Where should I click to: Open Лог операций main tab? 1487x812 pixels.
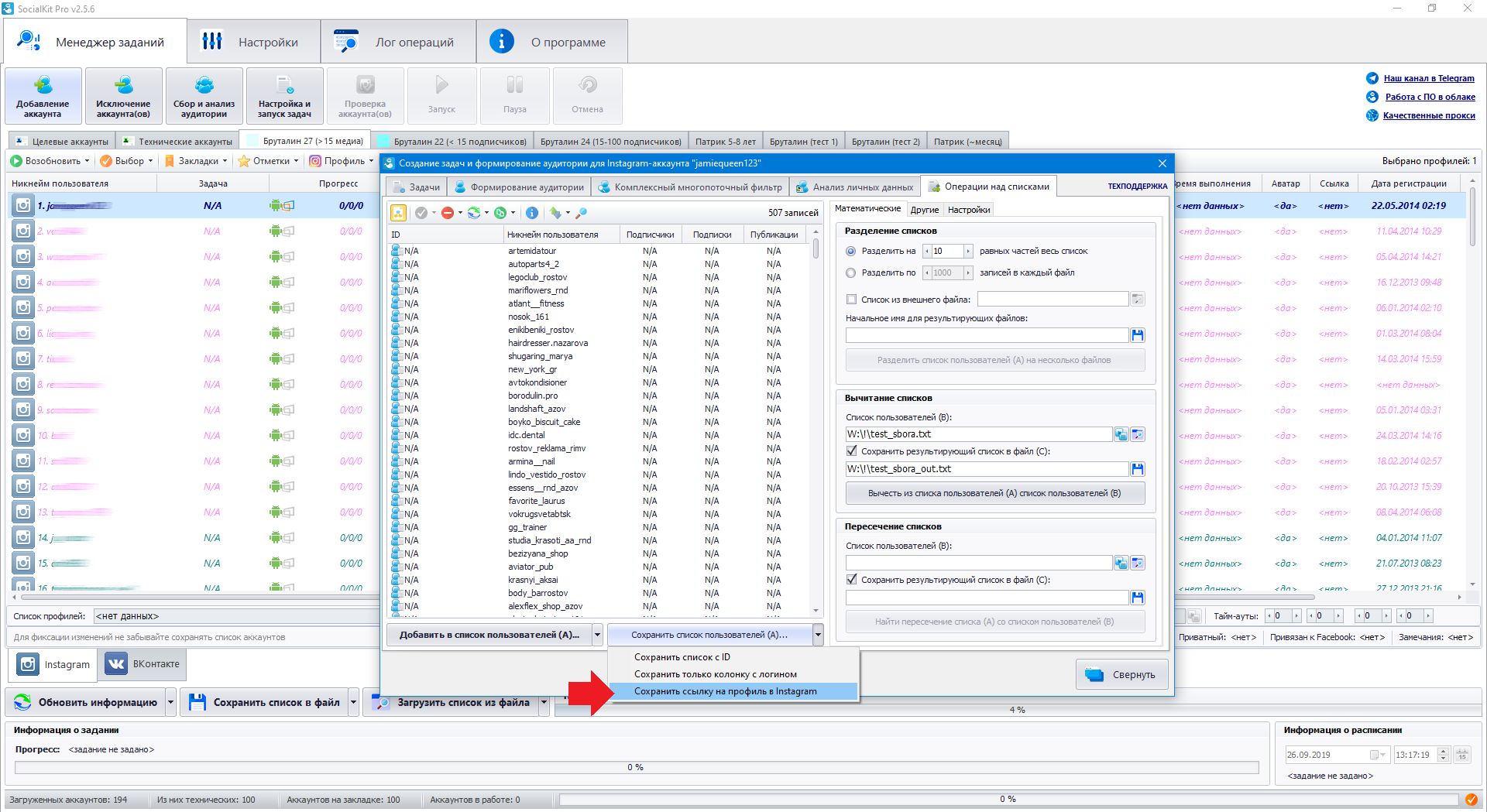399,42
